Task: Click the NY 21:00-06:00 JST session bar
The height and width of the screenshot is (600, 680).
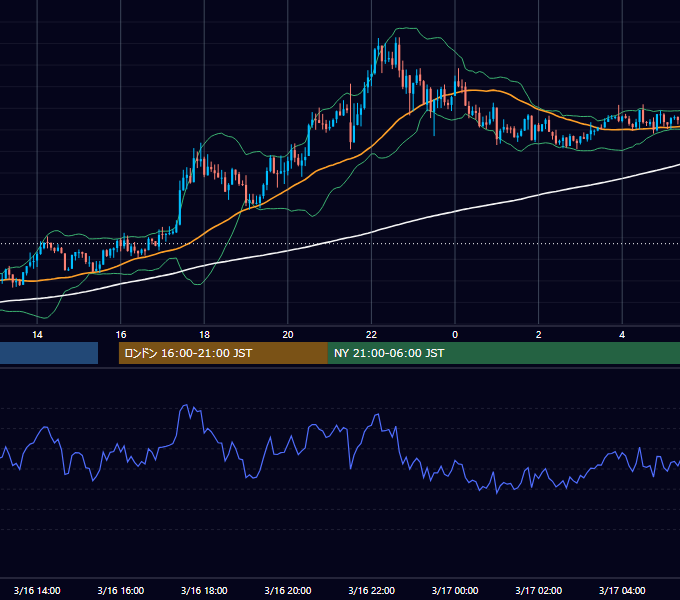Action: pos(503,353)
